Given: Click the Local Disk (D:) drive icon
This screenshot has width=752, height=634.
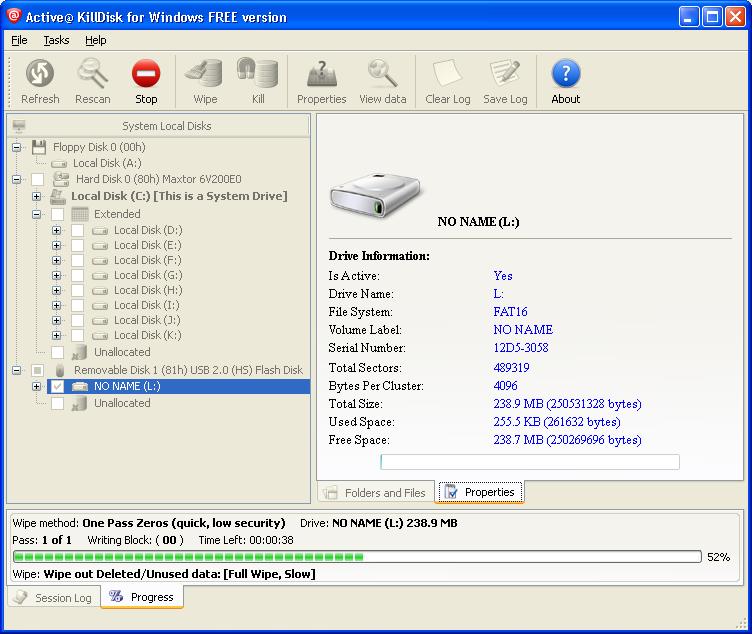Looking at the screenshot, I should (x=100, y=231).
